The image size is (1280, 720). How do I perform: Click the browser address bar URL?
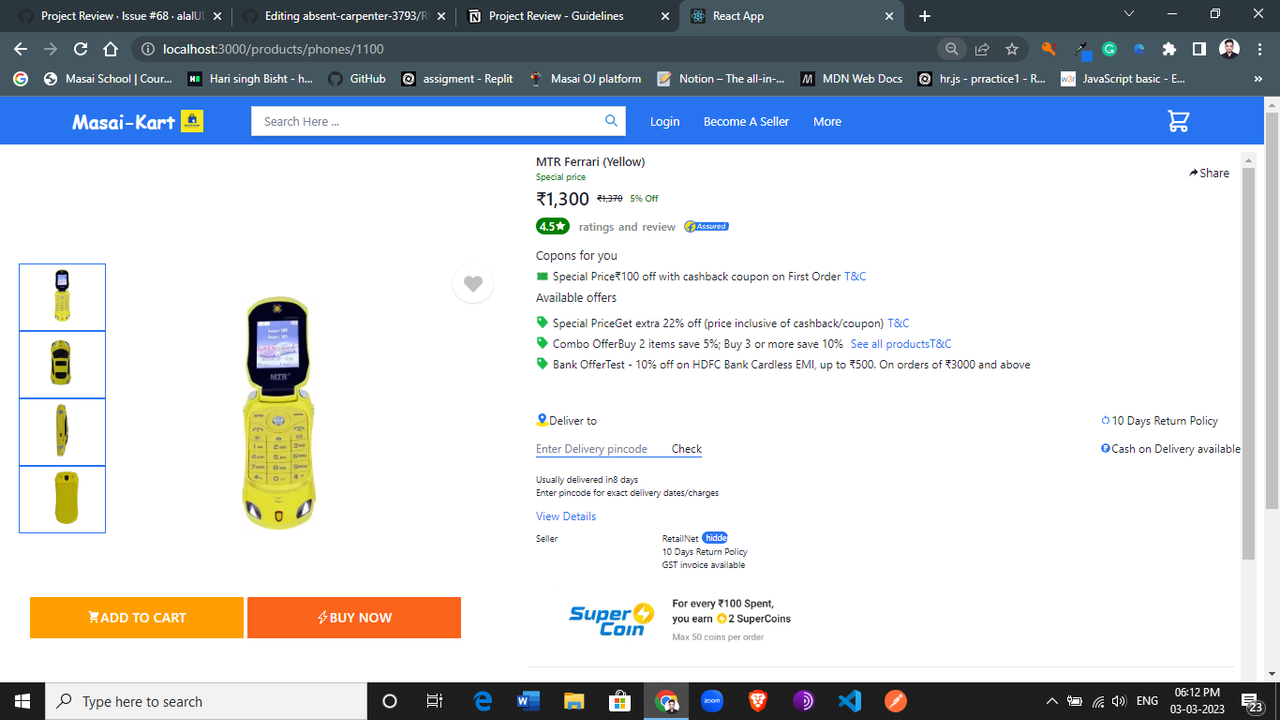pyautogui.click(x=273, y=49)
